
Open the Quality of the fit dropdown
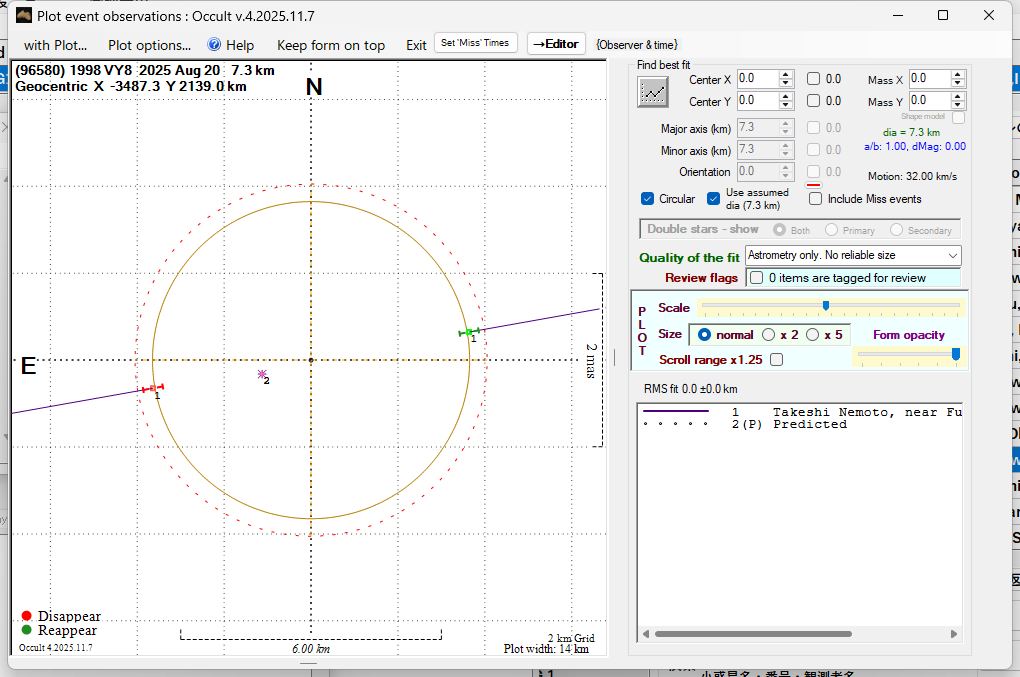(x=853, y=256)
